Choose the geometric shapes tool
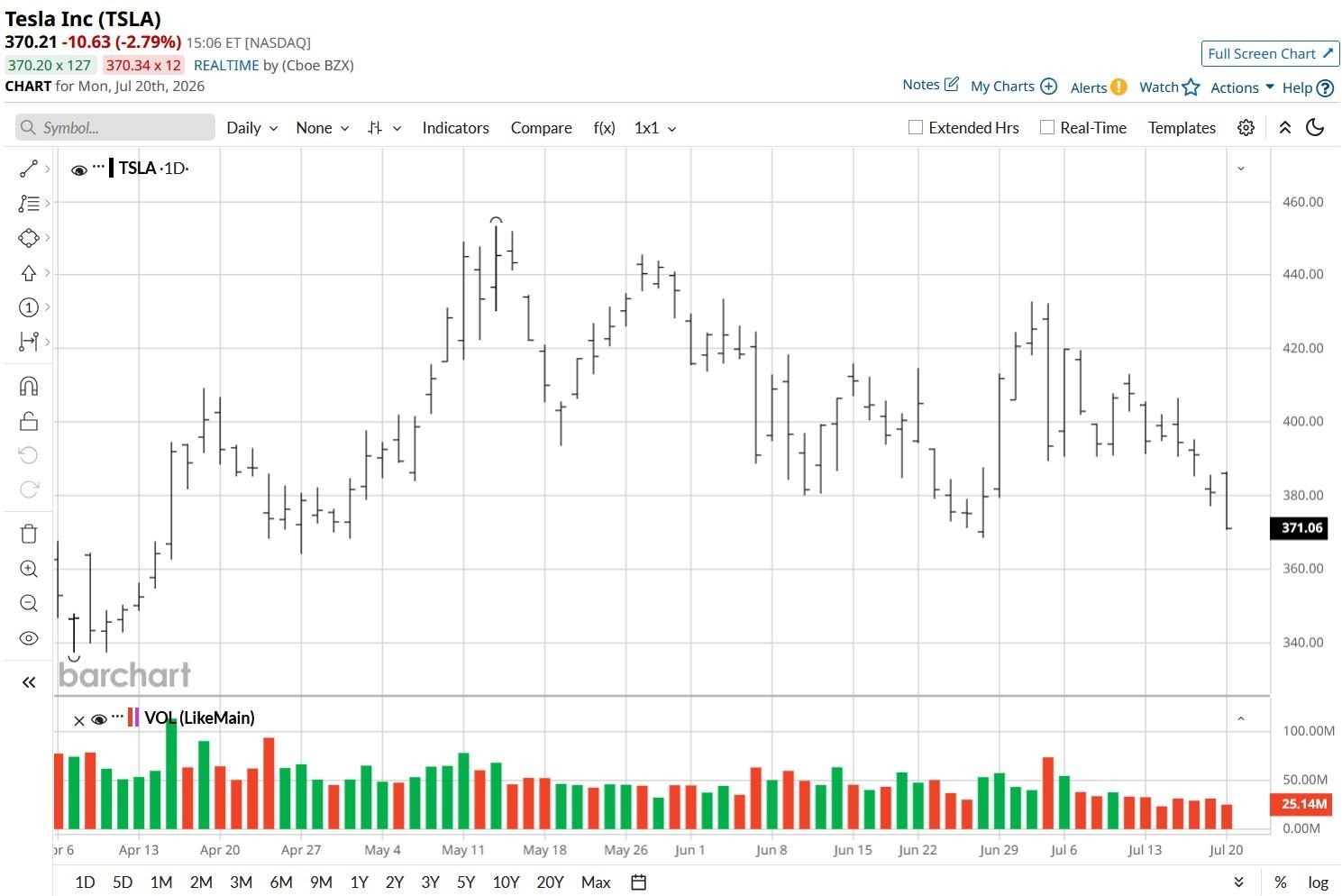The image size is (1342, 896). pyautogui.click(x=29, y=238)
